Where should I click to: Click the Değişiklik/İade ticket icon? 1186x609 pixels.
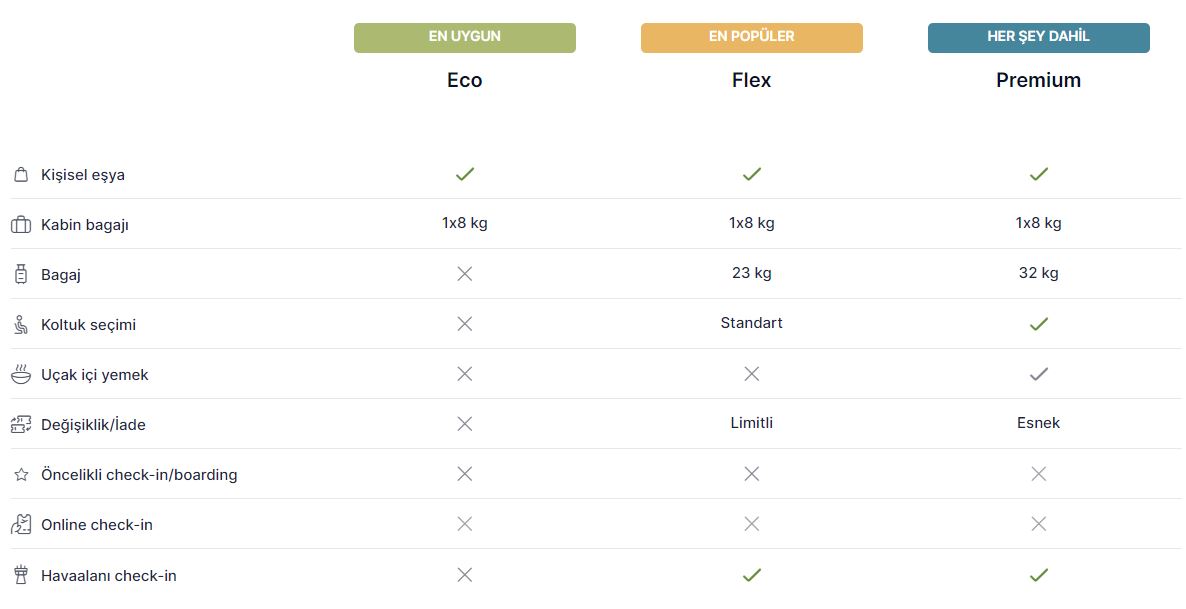point(21,424)
